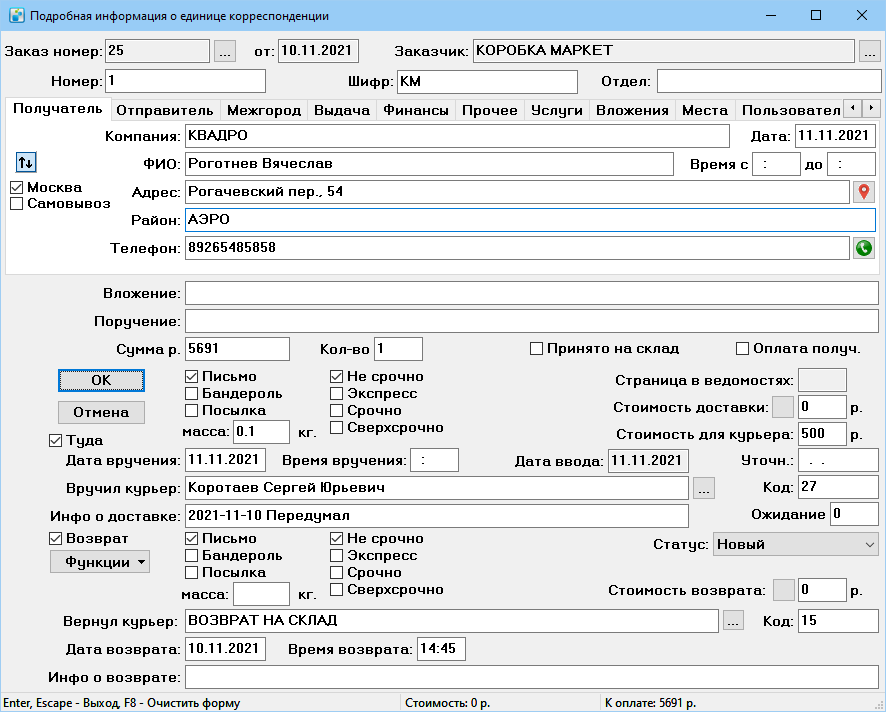886x712 pixels.
Task: Expand the Функции dropdown button
Action: click(100, 562)
